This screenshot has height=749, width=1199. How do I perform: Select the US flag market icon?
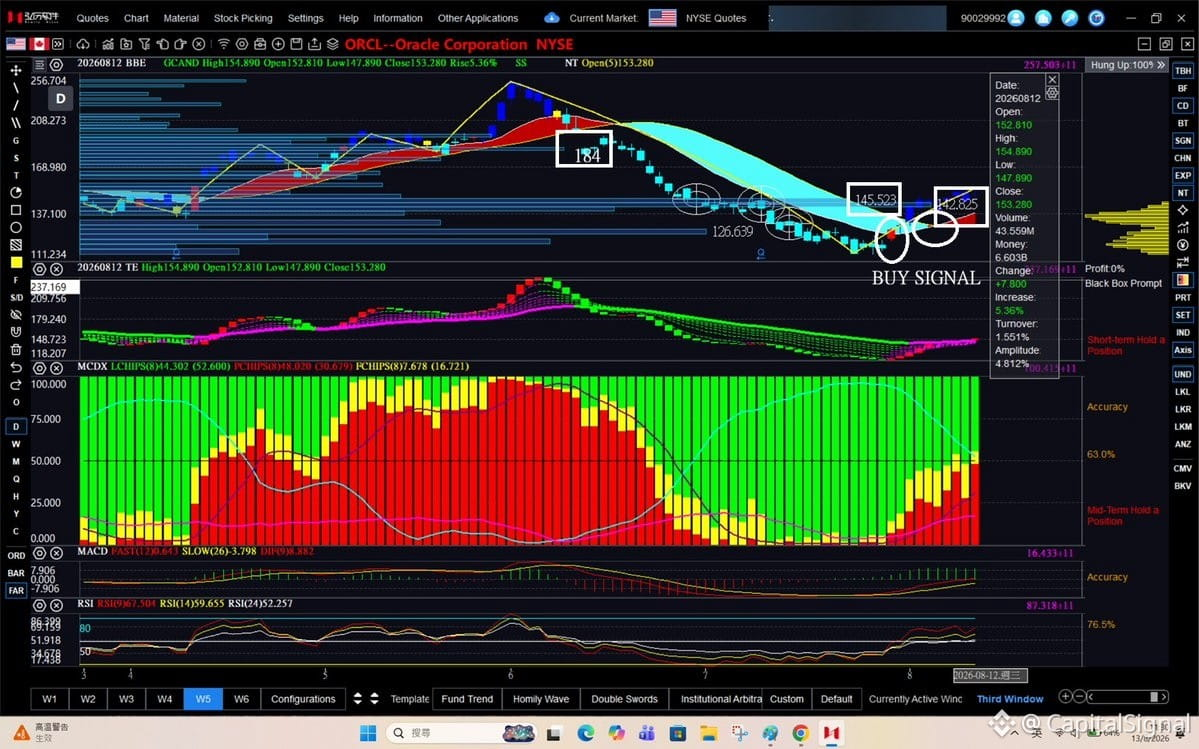pos(15,44)
